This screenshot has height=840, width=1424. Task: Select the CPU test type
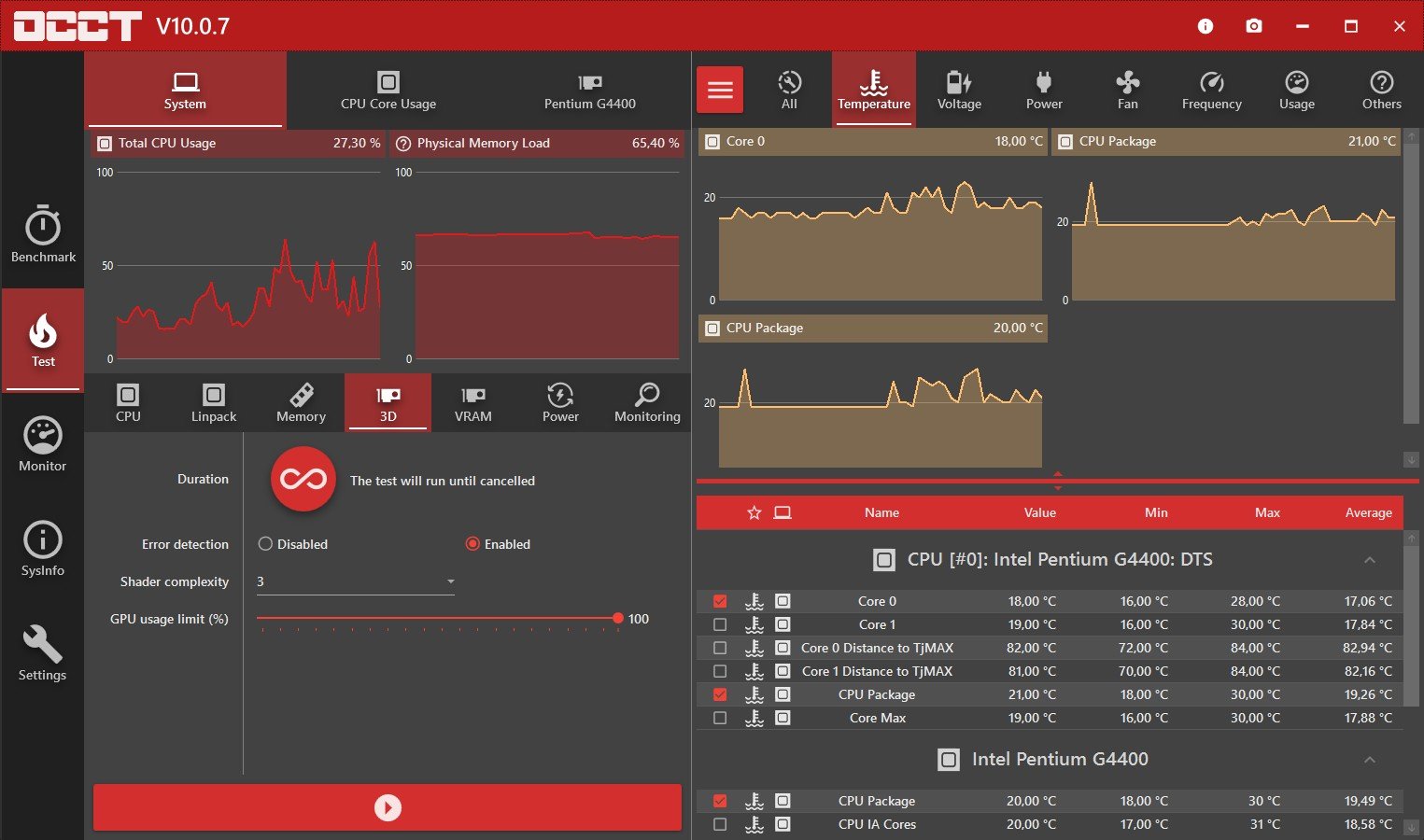128,402
